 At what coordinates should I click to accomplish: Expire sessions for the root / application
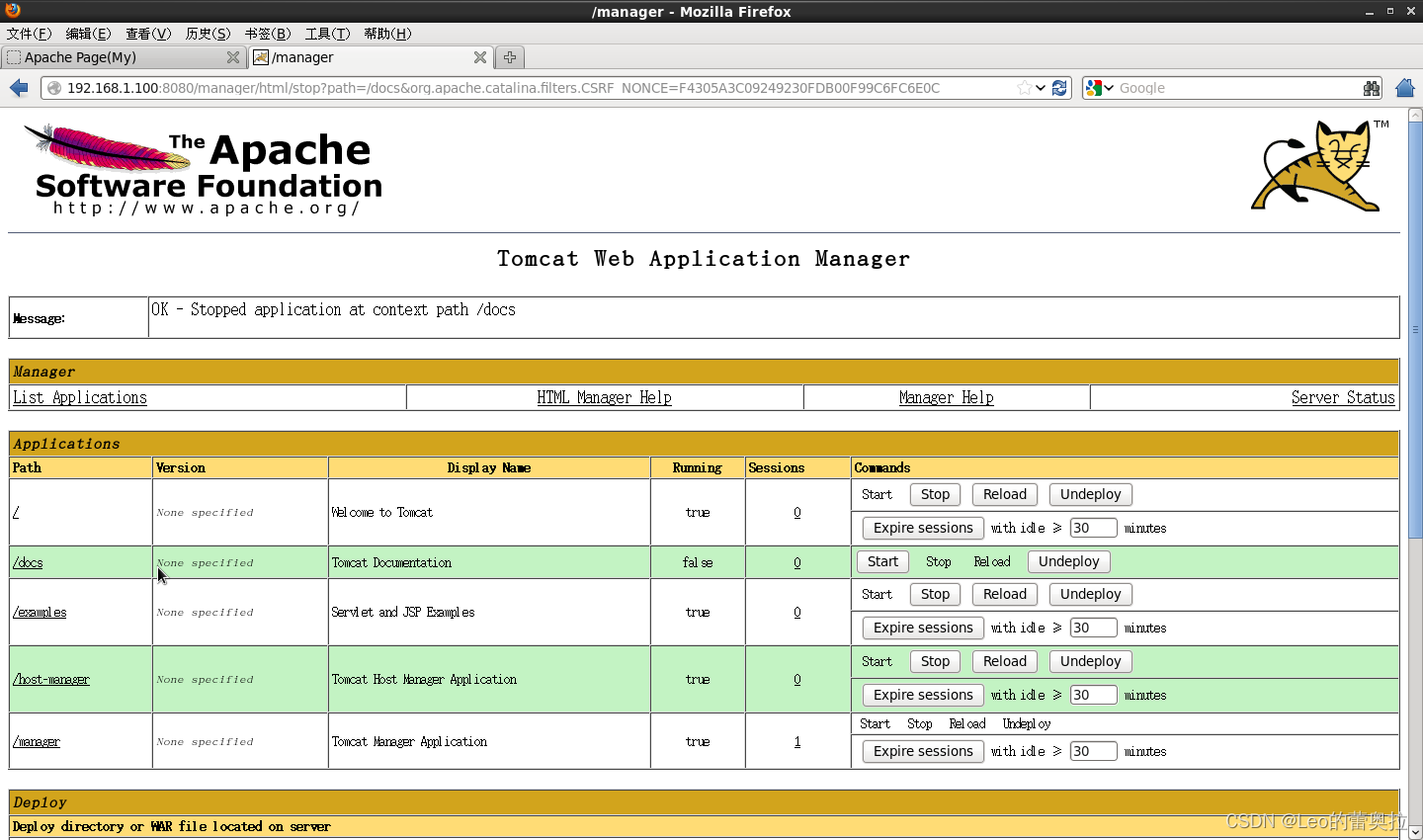[x=923, y=528]
